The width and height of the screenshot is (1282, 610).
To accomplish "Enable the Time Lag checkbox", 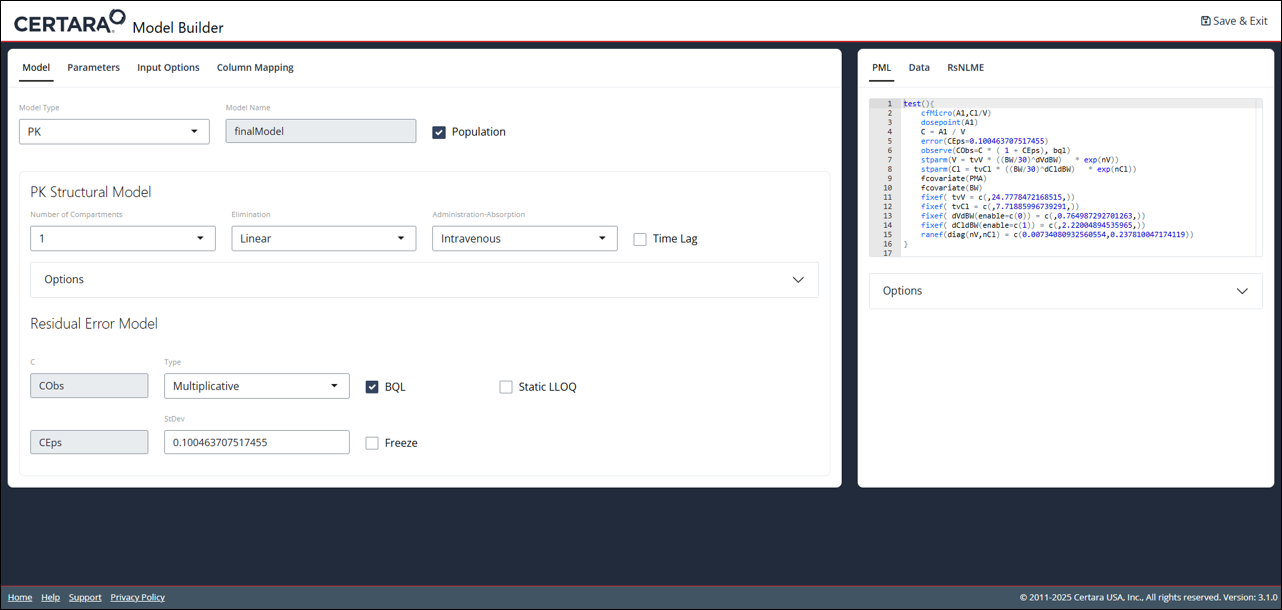I will (x=640, y=239).
